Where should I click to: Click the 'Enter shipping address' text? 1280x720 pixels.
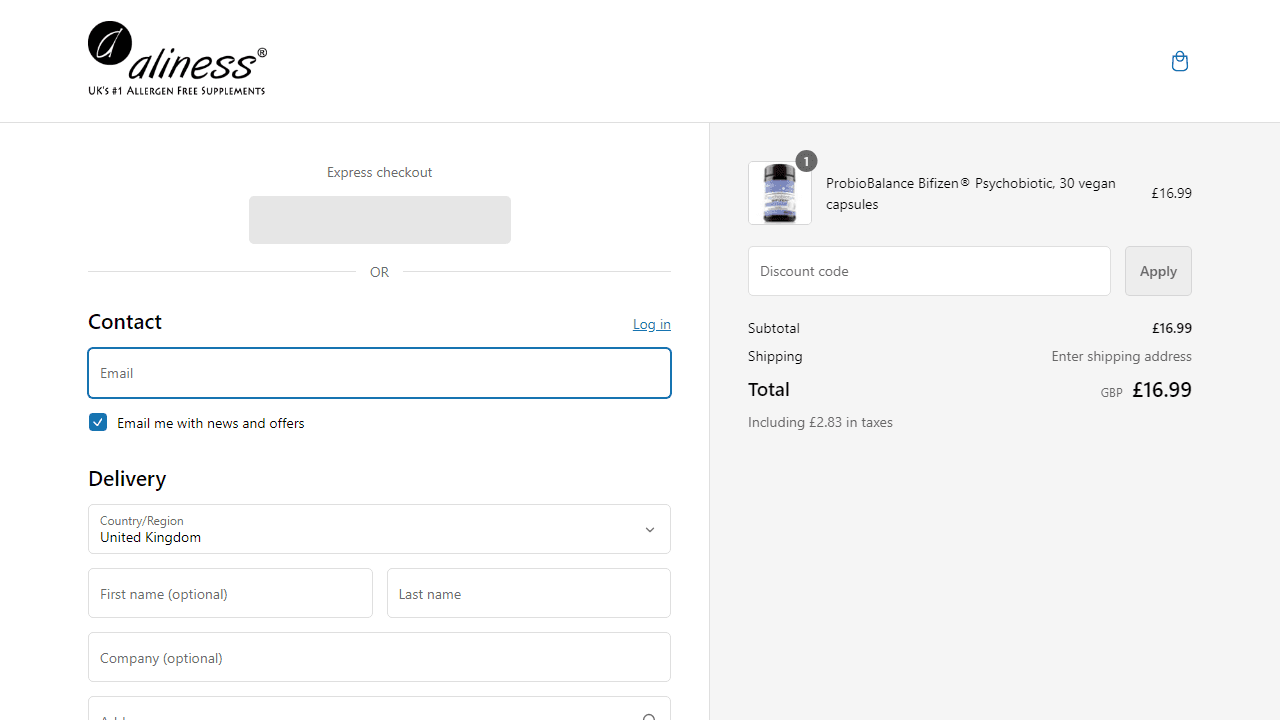point(1121,356)
